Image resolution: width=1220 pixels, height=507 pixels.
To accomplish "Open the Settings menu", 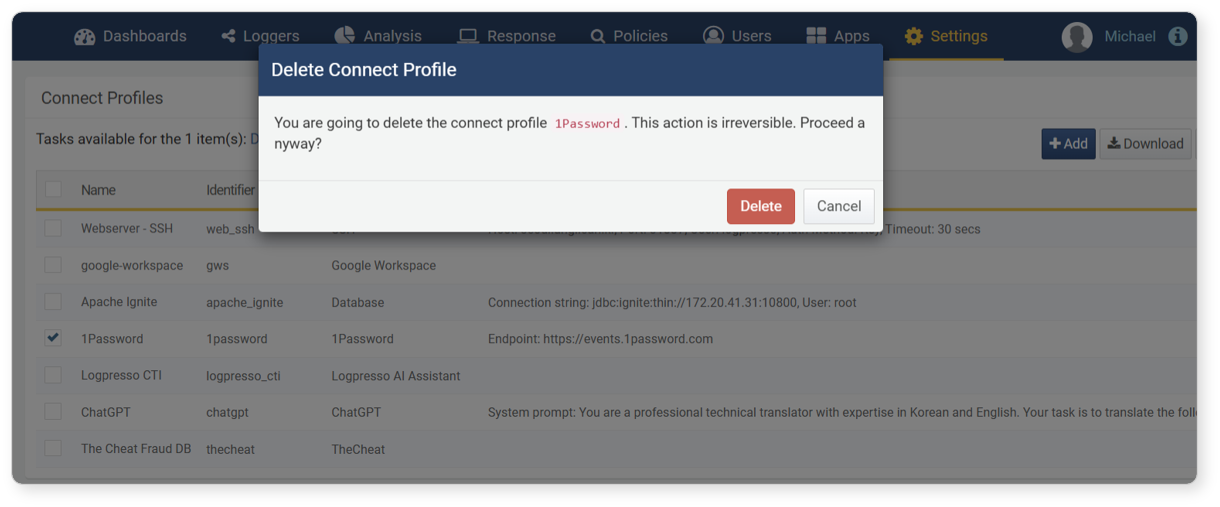I will click(x=946, y=36).
